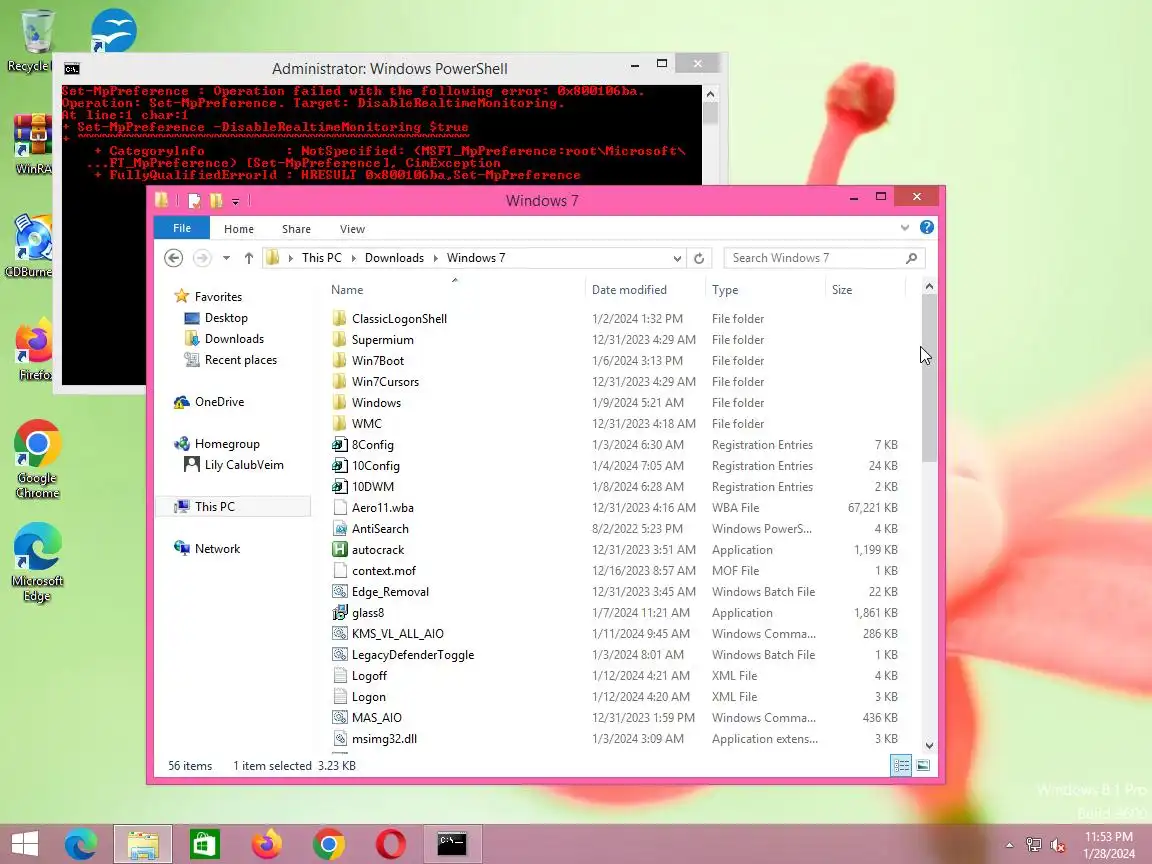Switch to the Home ribbon tab
This screenshot has width=1152, height=864.
239,228
